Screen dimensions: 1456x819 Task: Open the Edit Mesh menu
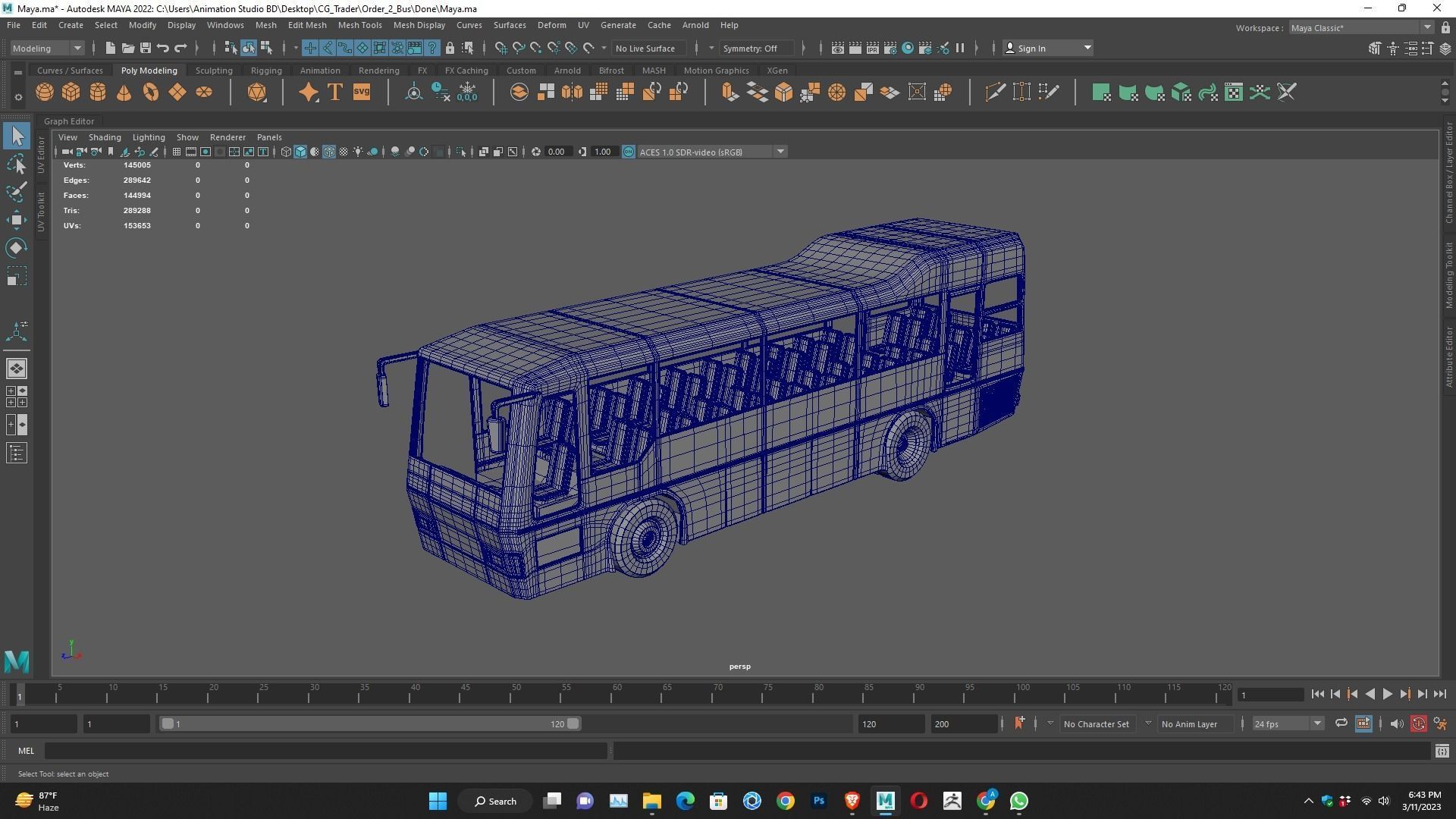click(307, 25)
